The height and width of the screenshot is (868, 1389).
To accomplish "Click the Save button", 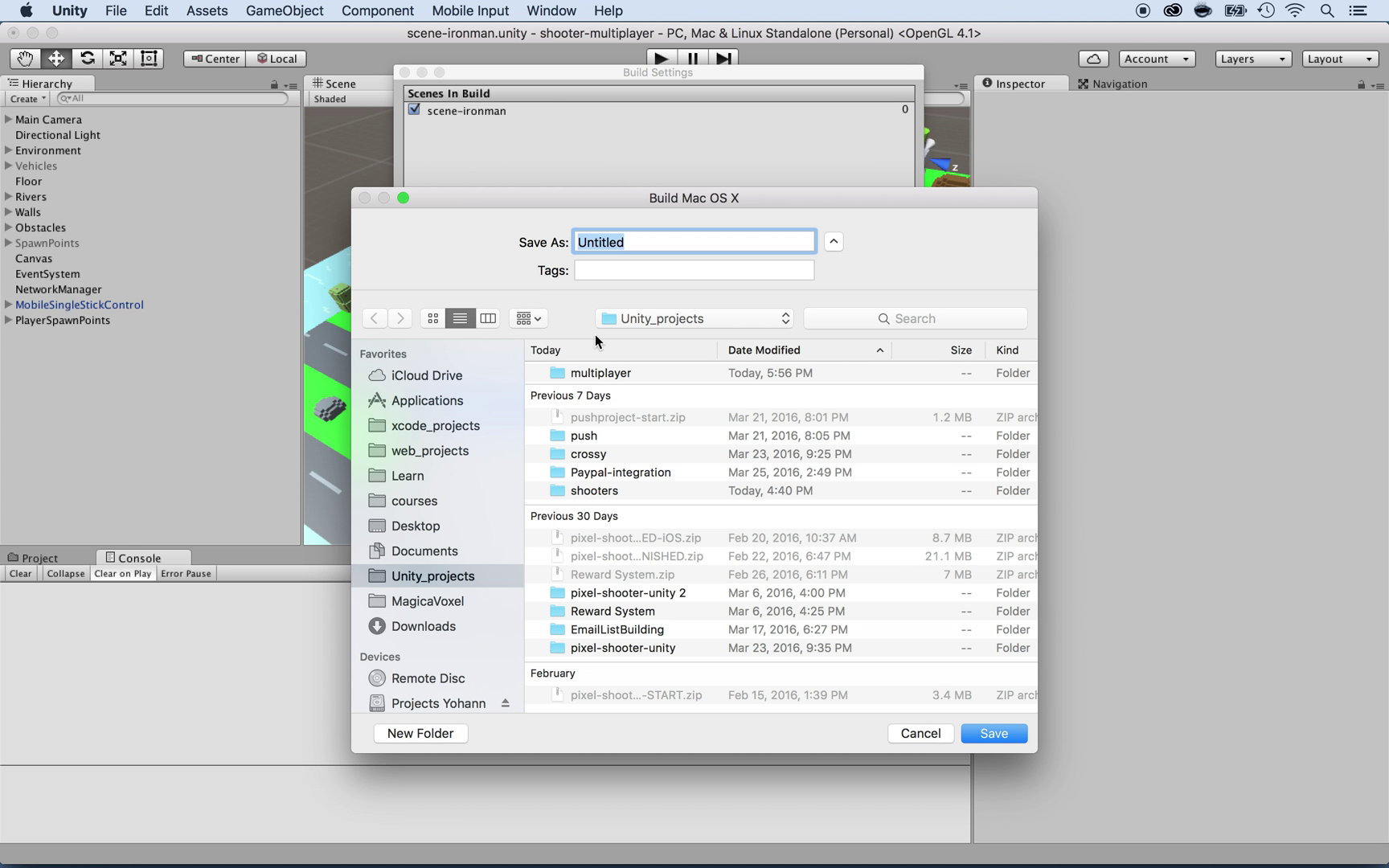I will 994,734.
